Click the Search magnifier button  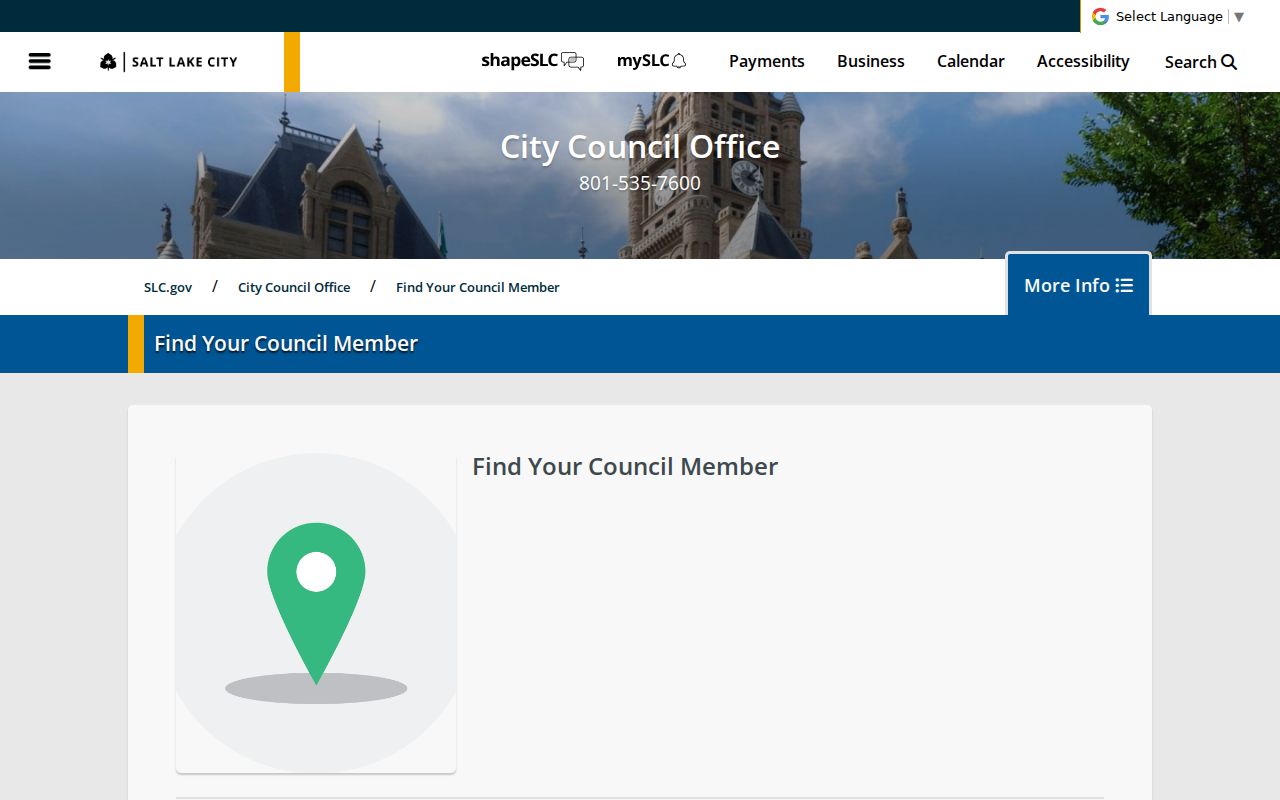pyautogui.click(x=1200, y=62)
